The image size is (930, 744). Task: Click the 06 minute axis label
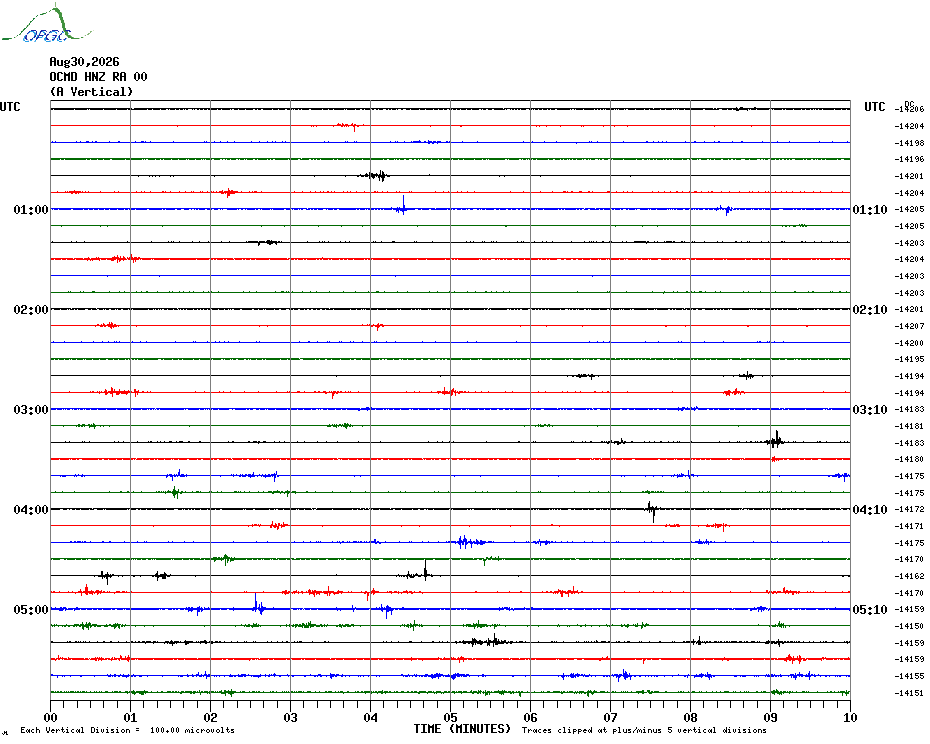click(x=531, y=717)
